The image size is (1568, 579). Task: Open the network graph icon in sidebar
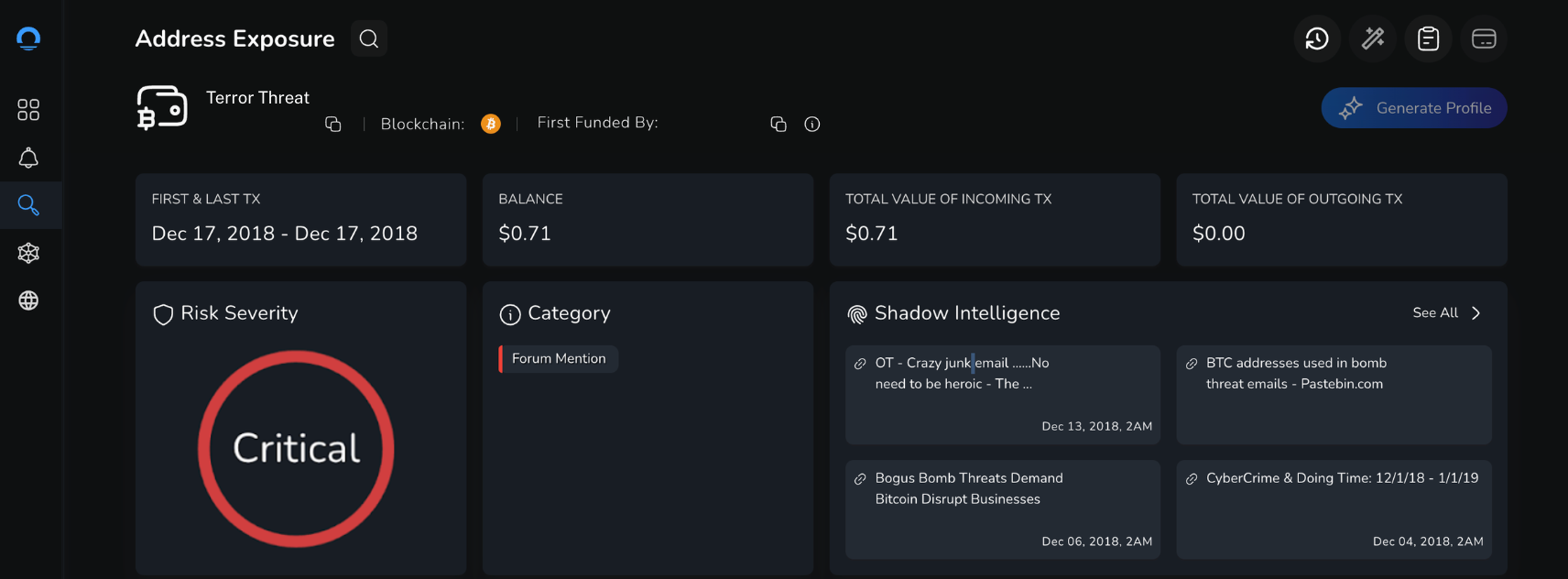coord(28,253)
